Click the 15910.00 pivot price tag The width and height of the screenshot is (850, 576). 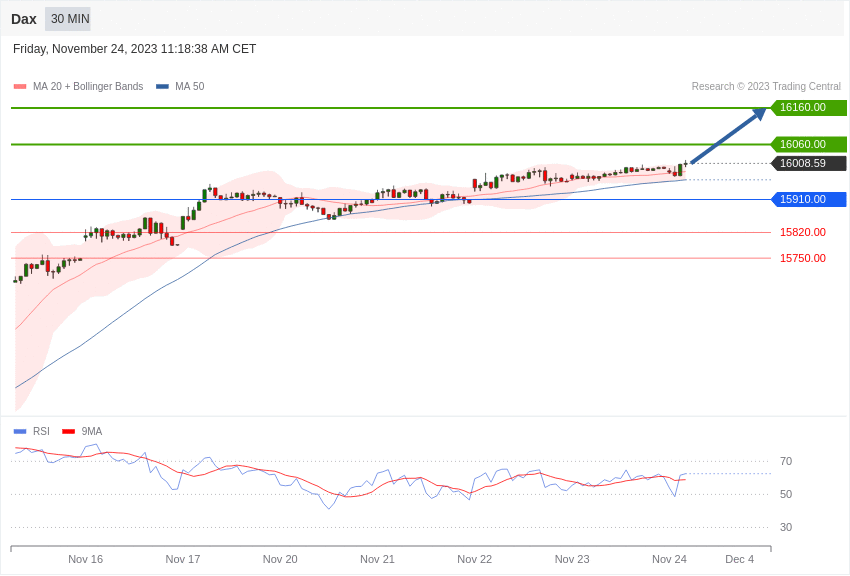tap(808, 199)
